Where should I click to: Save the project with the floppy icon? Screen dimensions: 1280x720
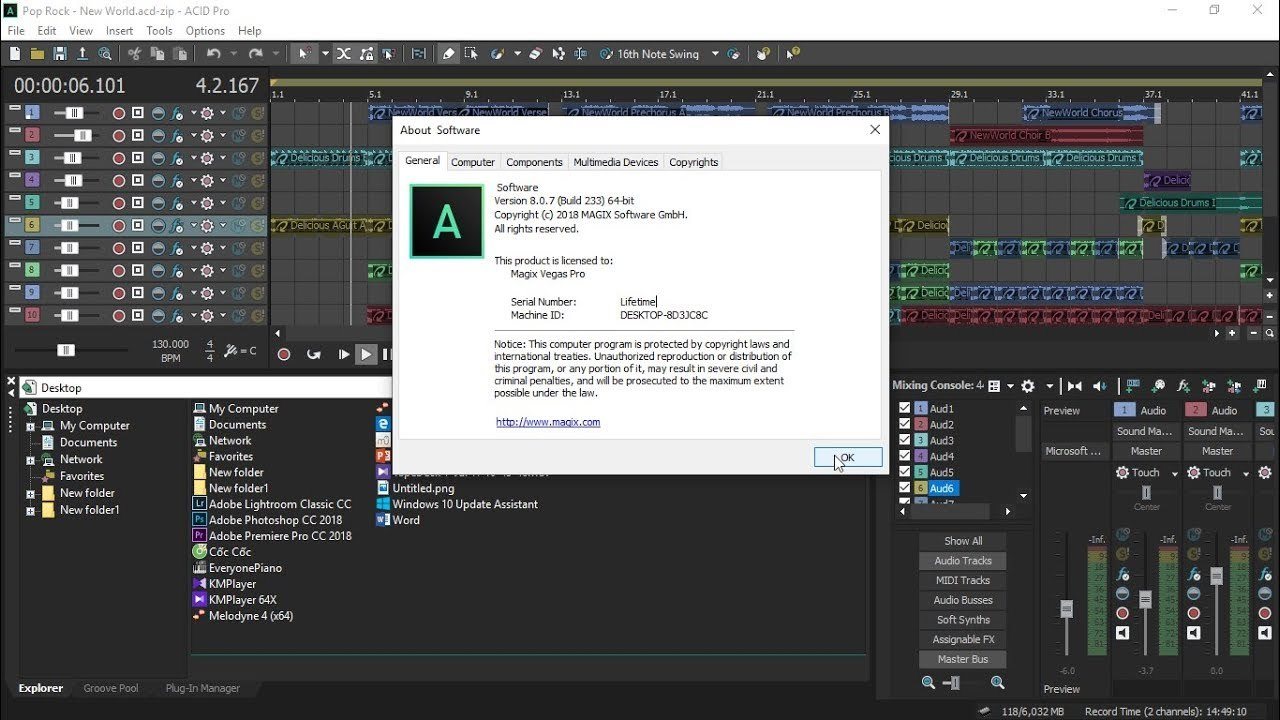[60, 54]
